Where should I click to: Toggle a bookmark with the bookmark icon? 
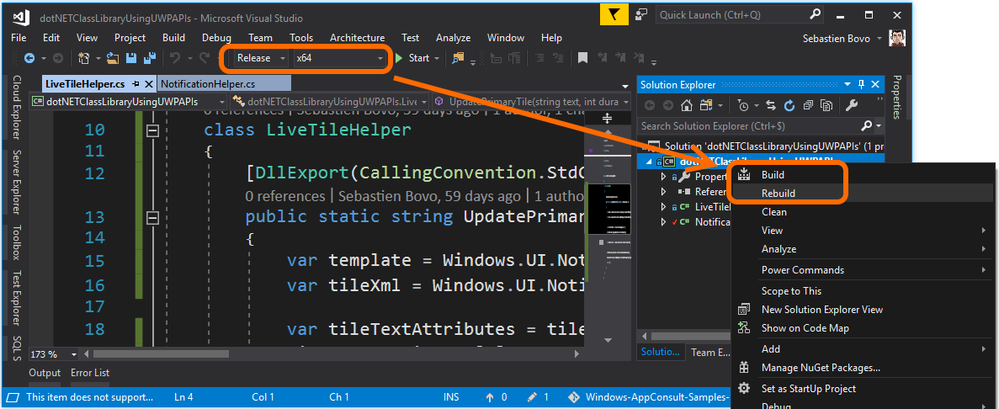582,58
